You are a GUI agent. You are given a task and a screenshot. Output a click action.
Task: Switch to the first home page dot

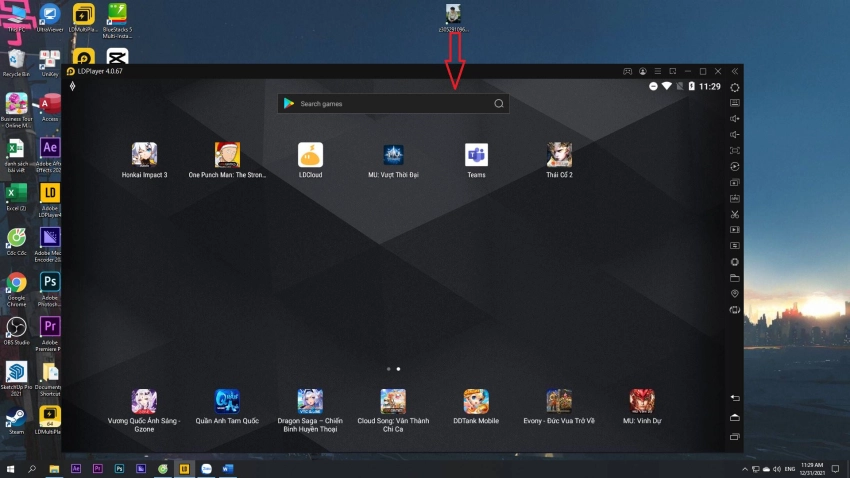(x=388, y=369)
